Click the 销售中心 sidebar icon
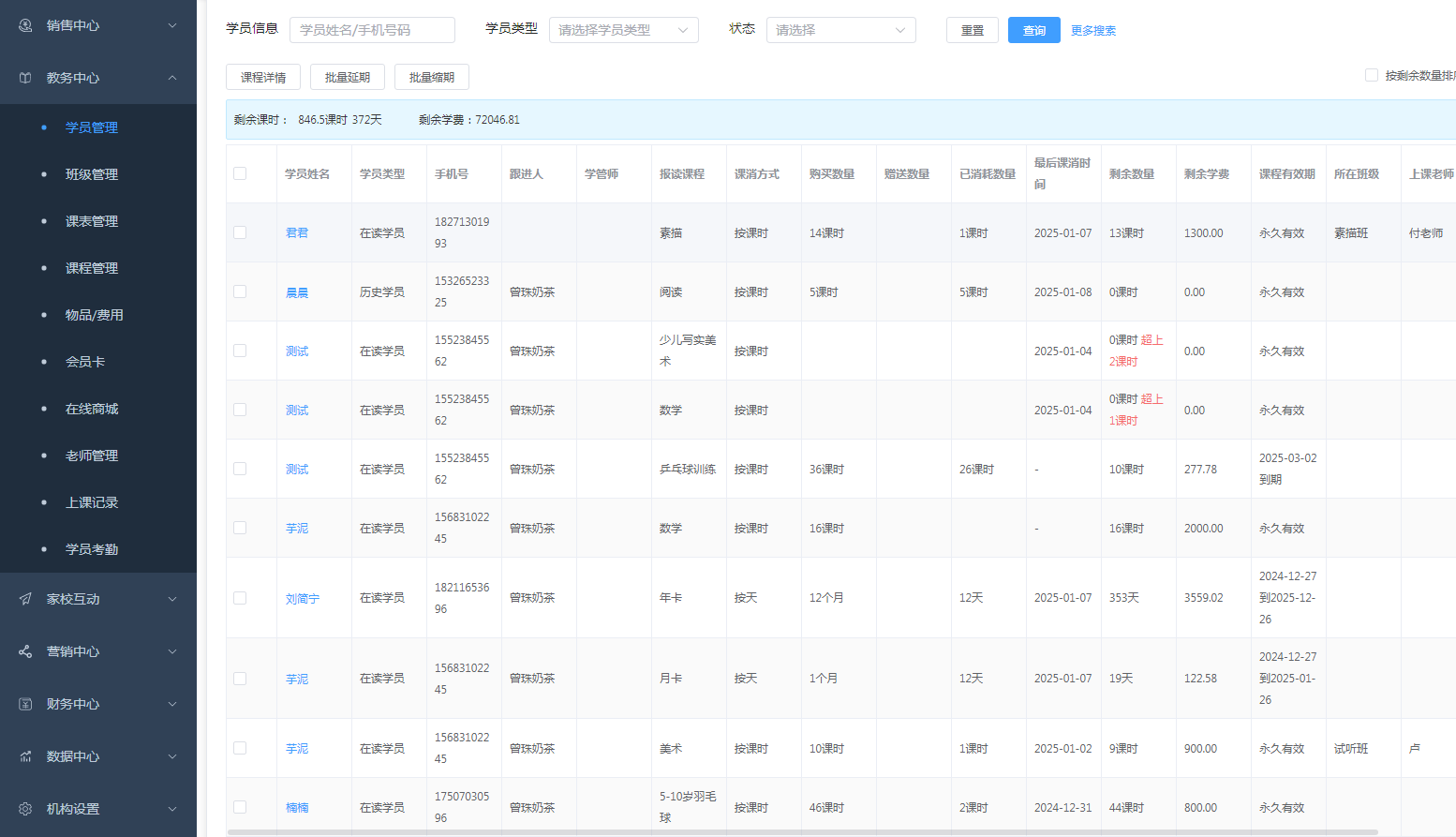 [25, 25]
